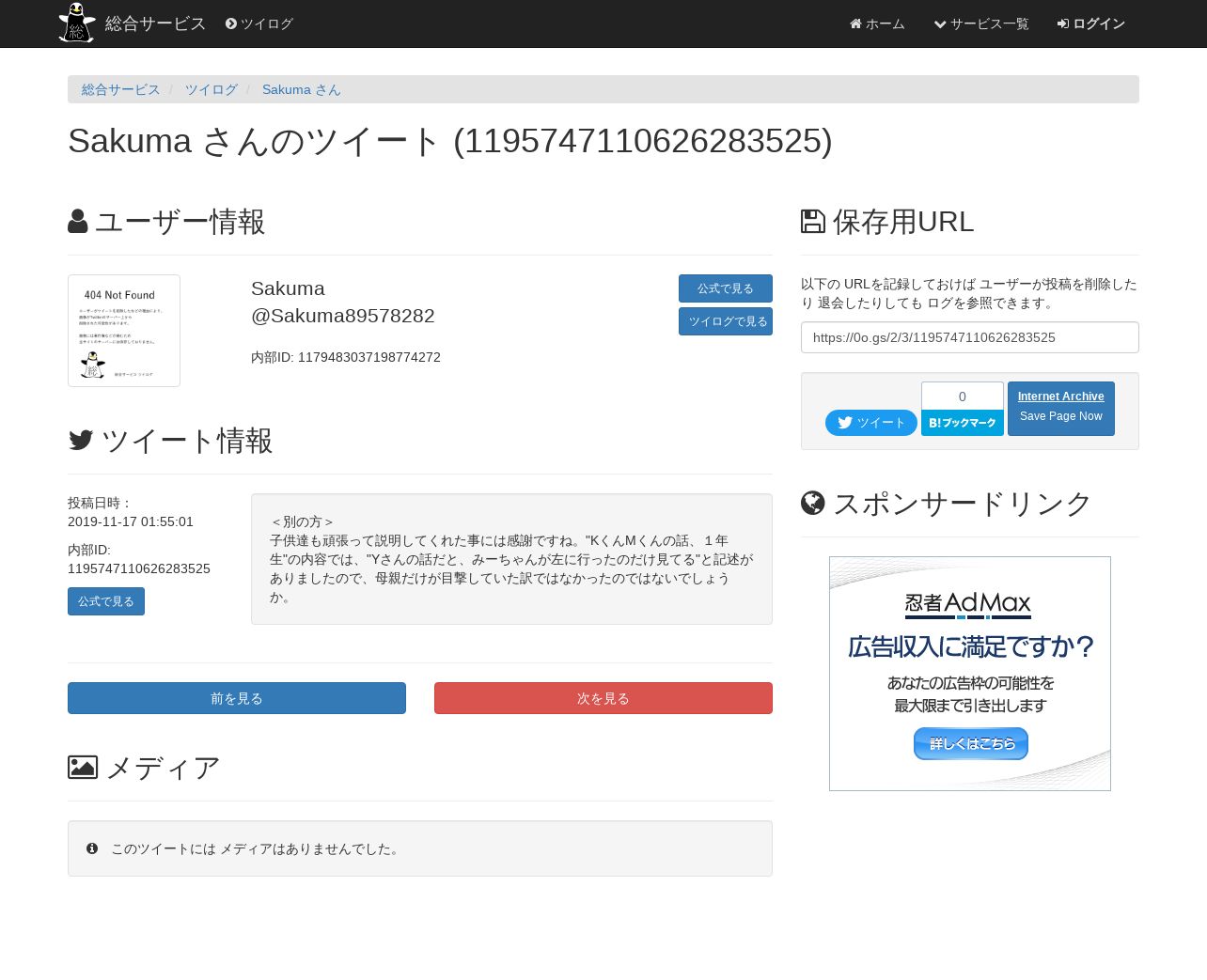Click the tweet body text box
The image size is (1207, 980).
click(511, 559)
